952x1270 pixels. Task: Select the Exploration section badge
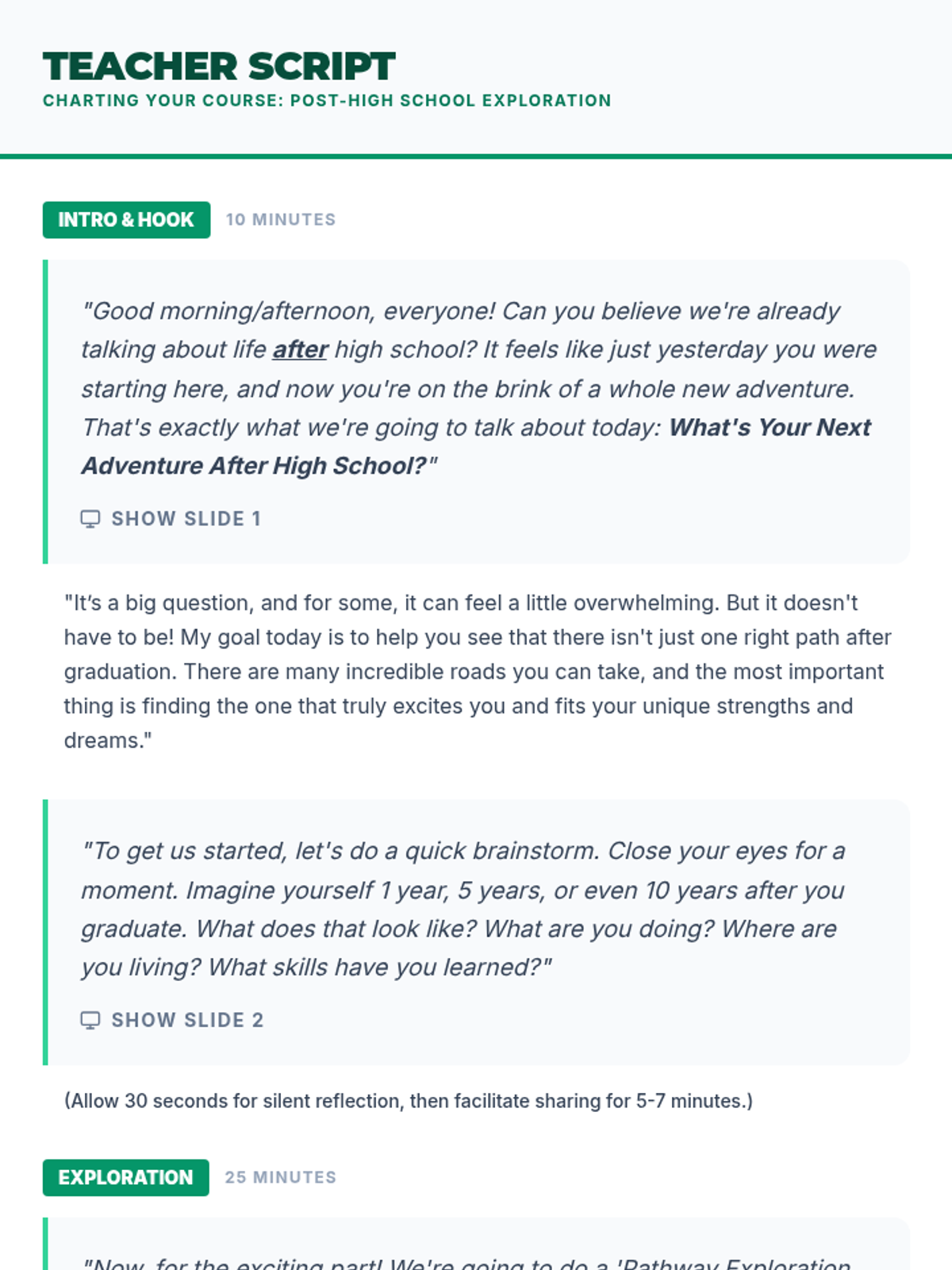[x=125, y=1177]
